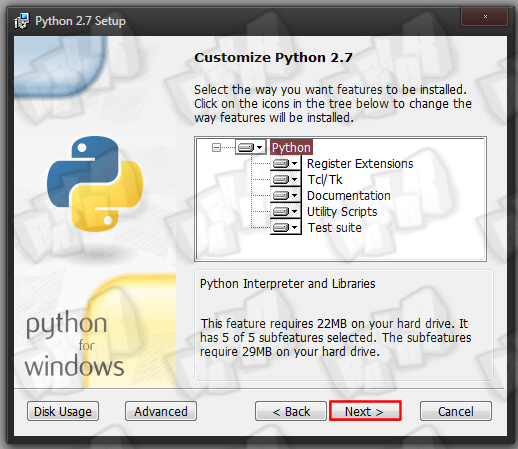Click the Utility Scripts drive icon

(x=281, y=212)
